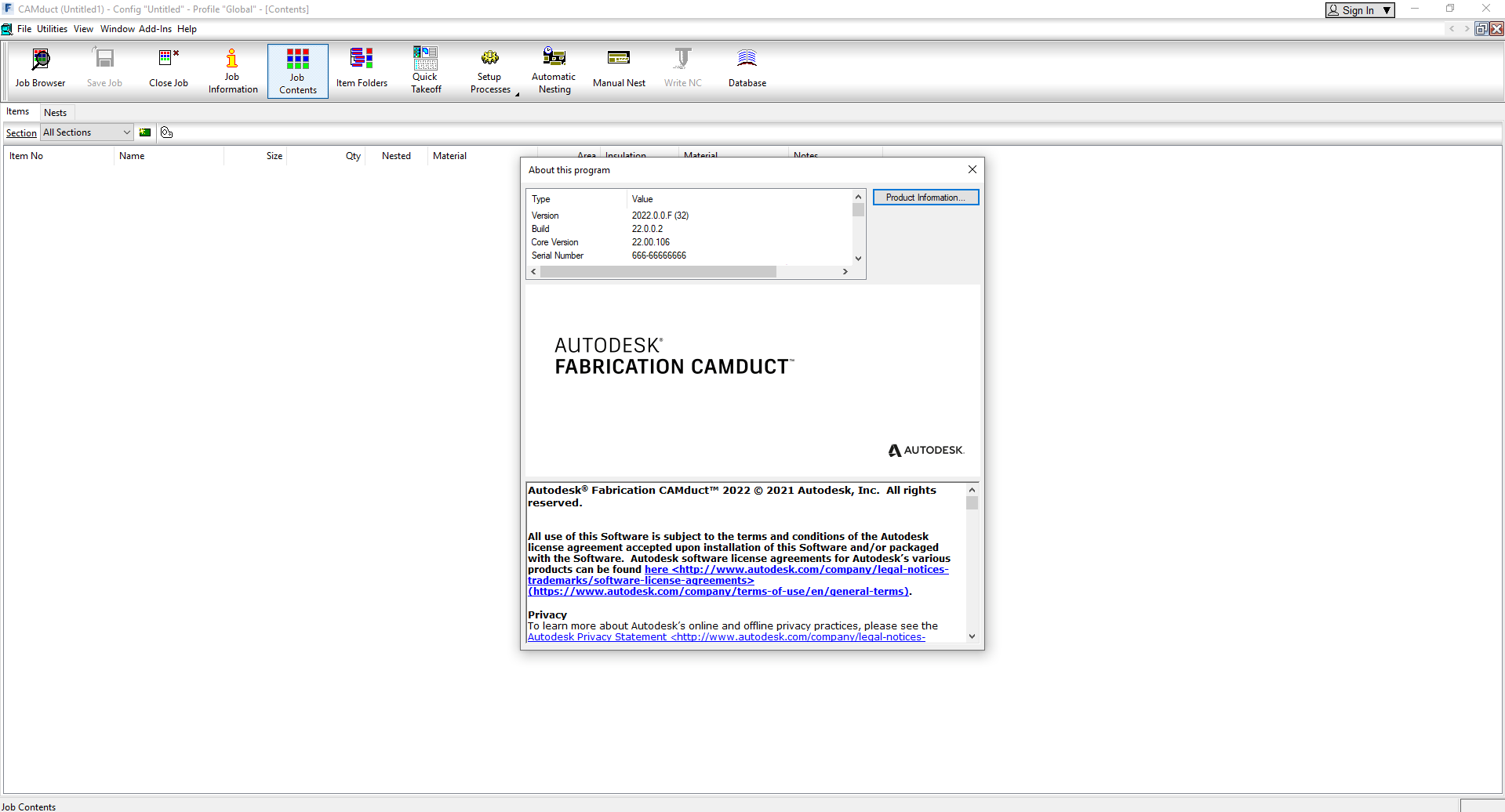Open Job Information from the toolbar
This screenshot has height=812, width=1505.
[233, 71]
